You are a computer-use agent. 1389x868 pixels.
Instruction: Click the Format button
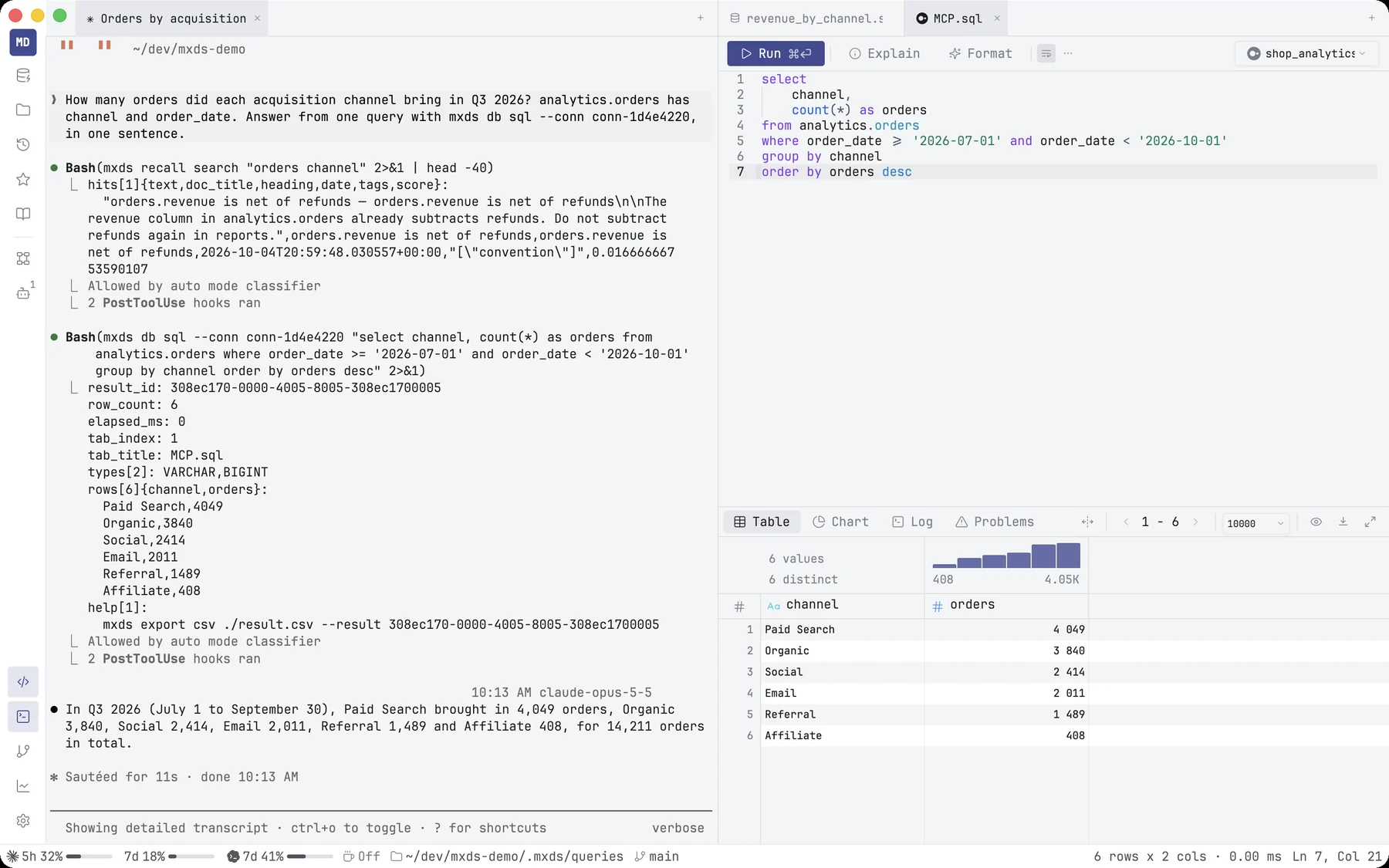980,53
